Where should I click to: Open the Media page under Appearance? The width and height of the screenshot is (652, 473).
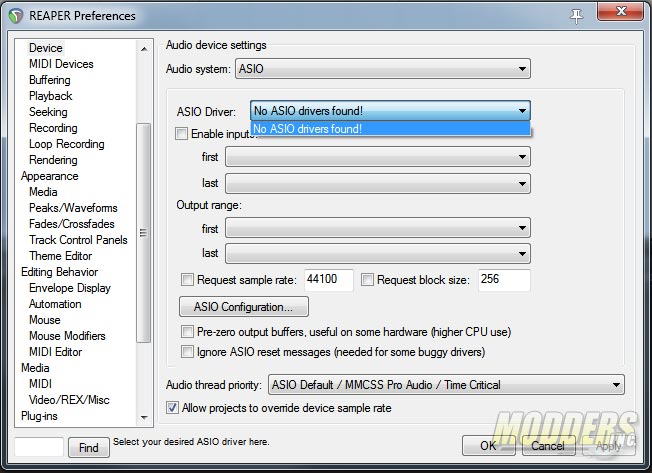click(43, 192)
